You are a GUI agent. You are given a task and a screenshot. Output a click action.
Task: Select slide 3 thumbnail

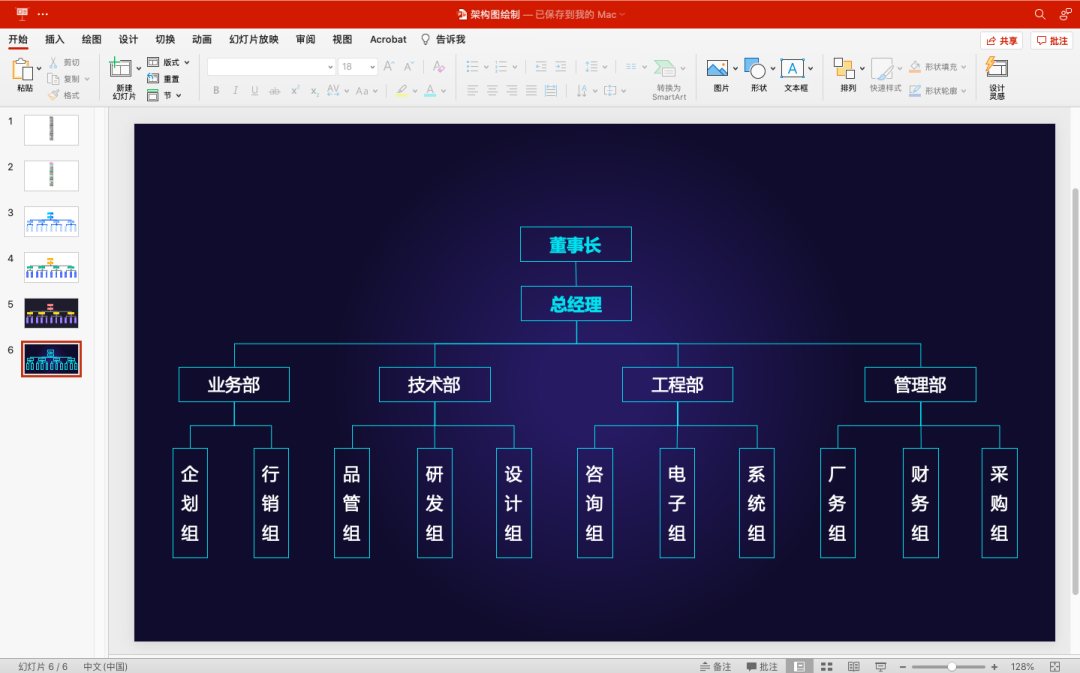click(x=51, y=222)
